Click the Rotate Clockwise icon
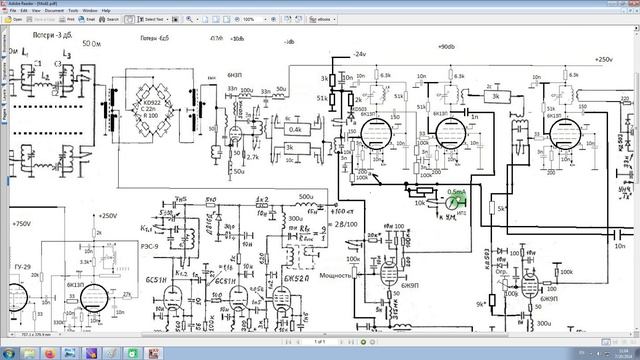The height and width of the screenshot is (360, 640). coord(288,19)
